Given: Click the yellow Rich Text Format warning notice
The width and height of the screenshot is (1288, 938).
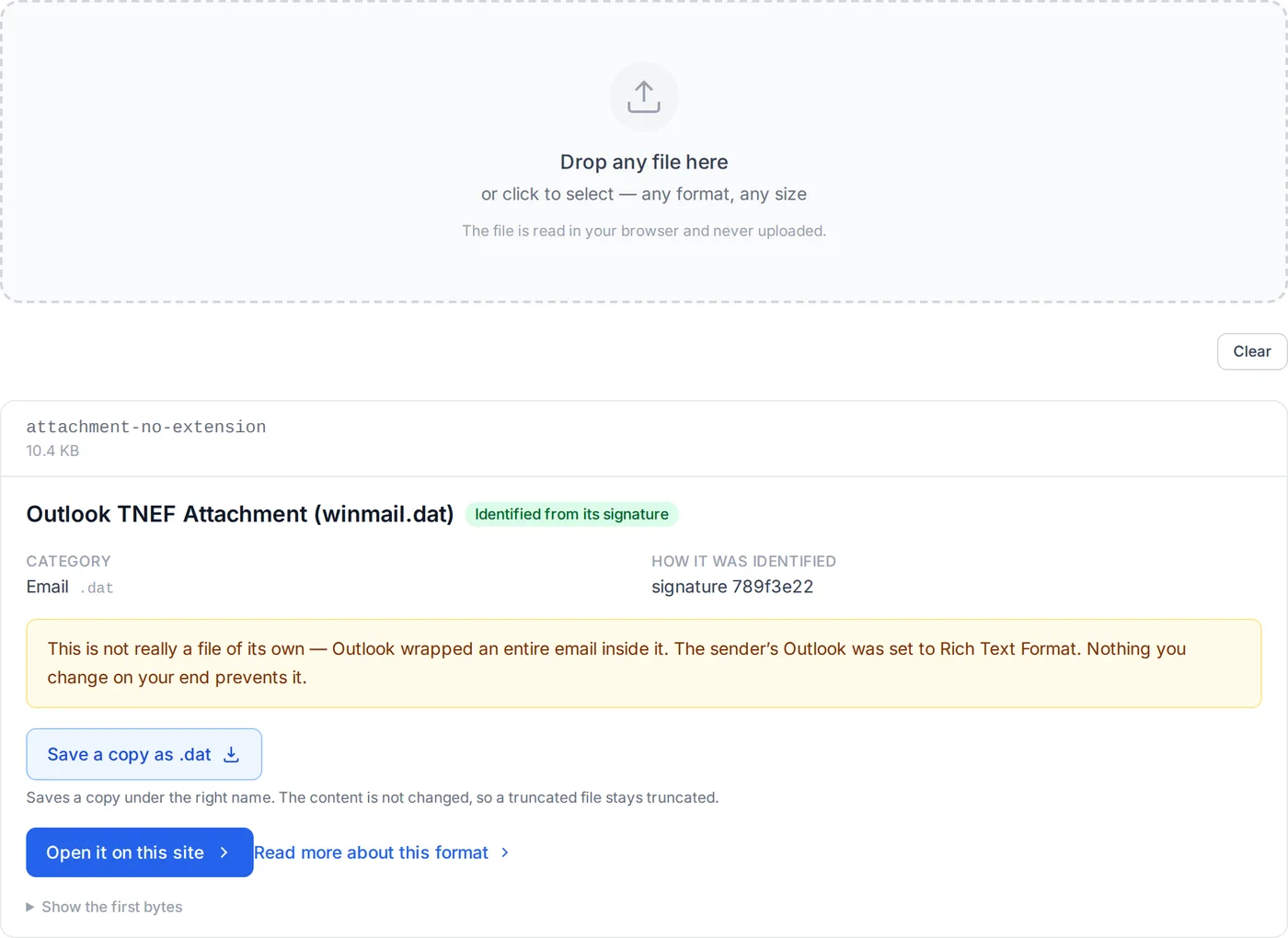Looking at the screenshot, I should [644, 663].
